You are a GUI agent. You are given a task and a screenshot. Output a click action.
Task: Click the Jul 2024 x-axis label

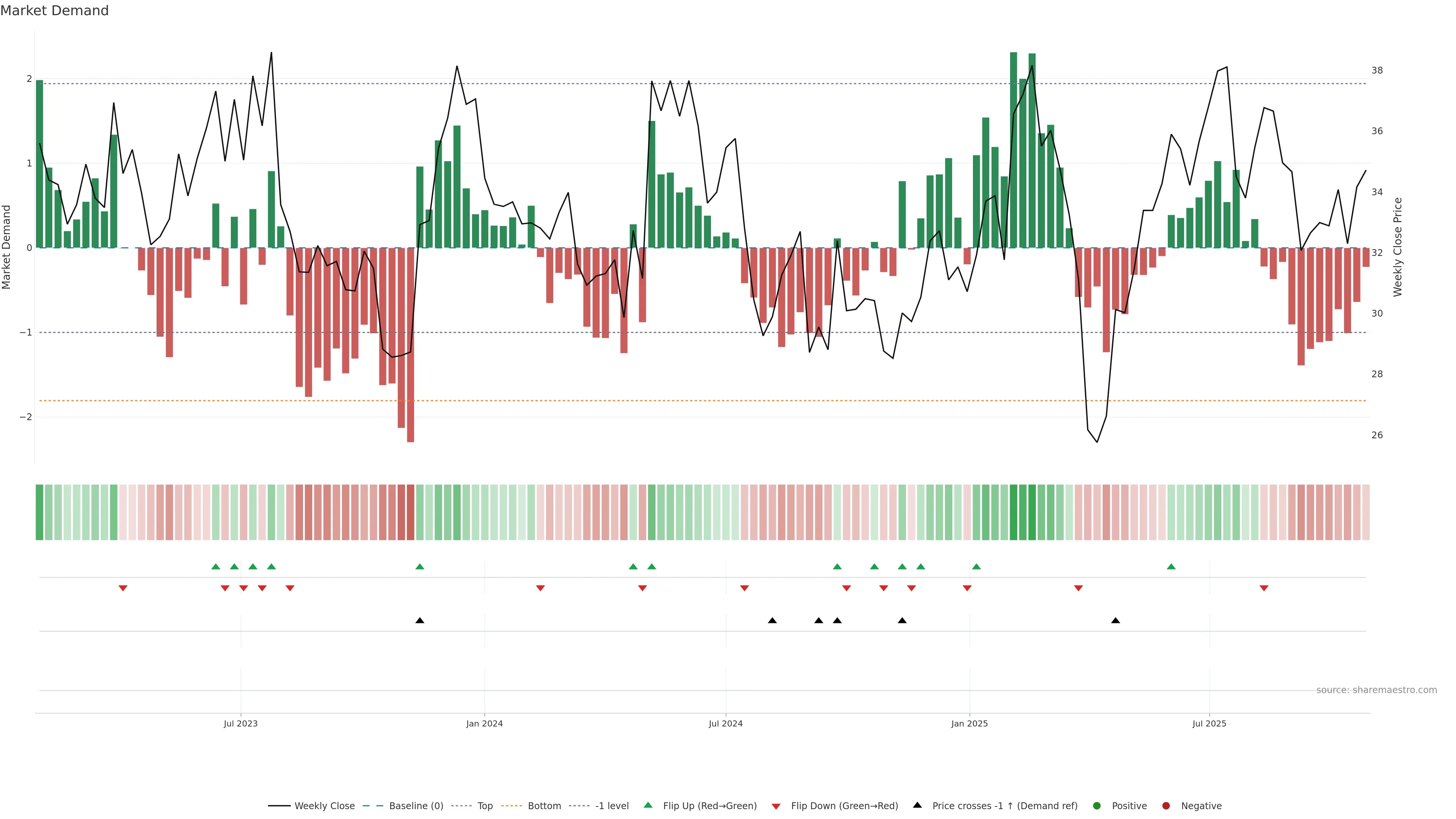[x=725, y=723]
